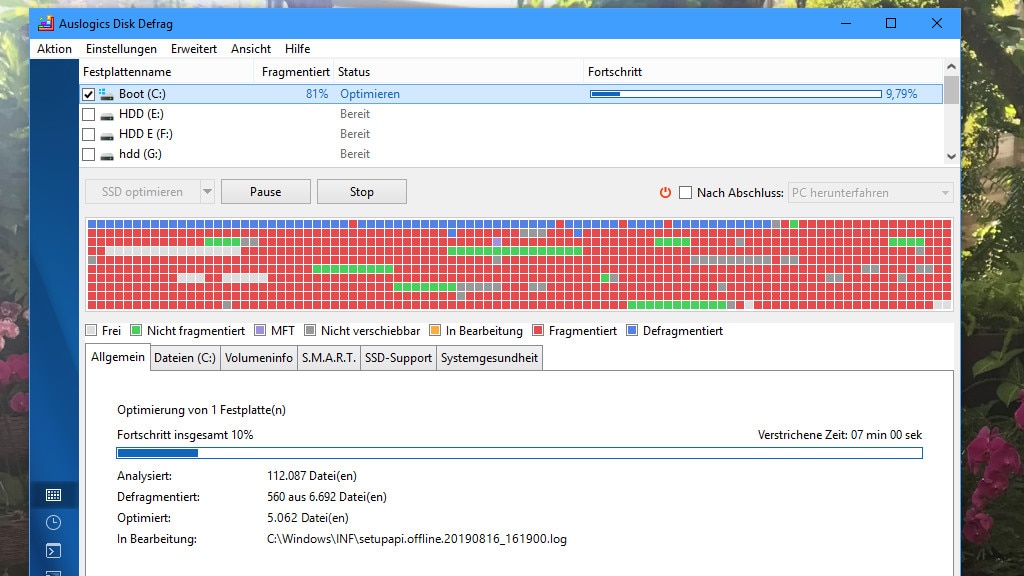Open the scheduler clock icon in sidebar
The image size is (1024, 576).
(54, 522)
